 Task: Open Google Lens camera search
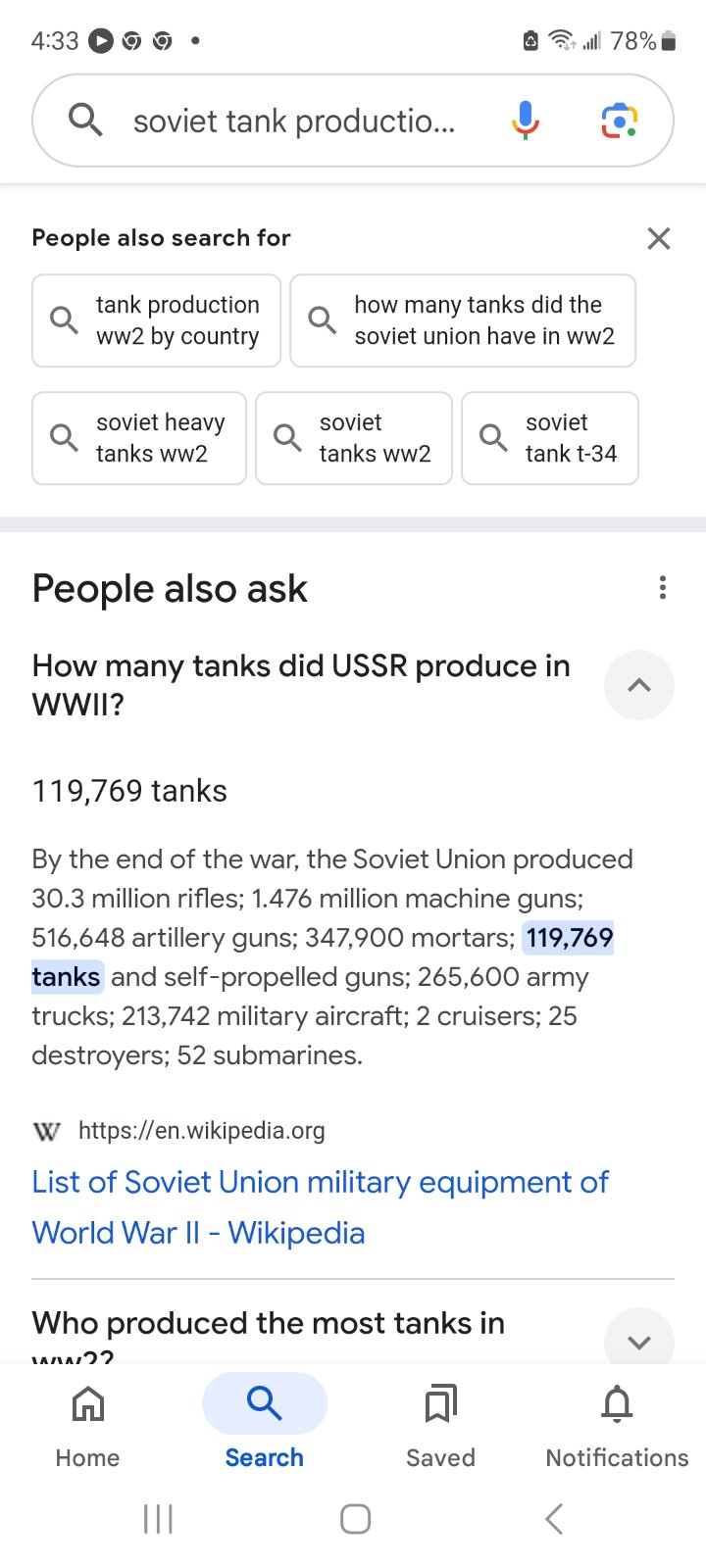click(x=619, y=121)
